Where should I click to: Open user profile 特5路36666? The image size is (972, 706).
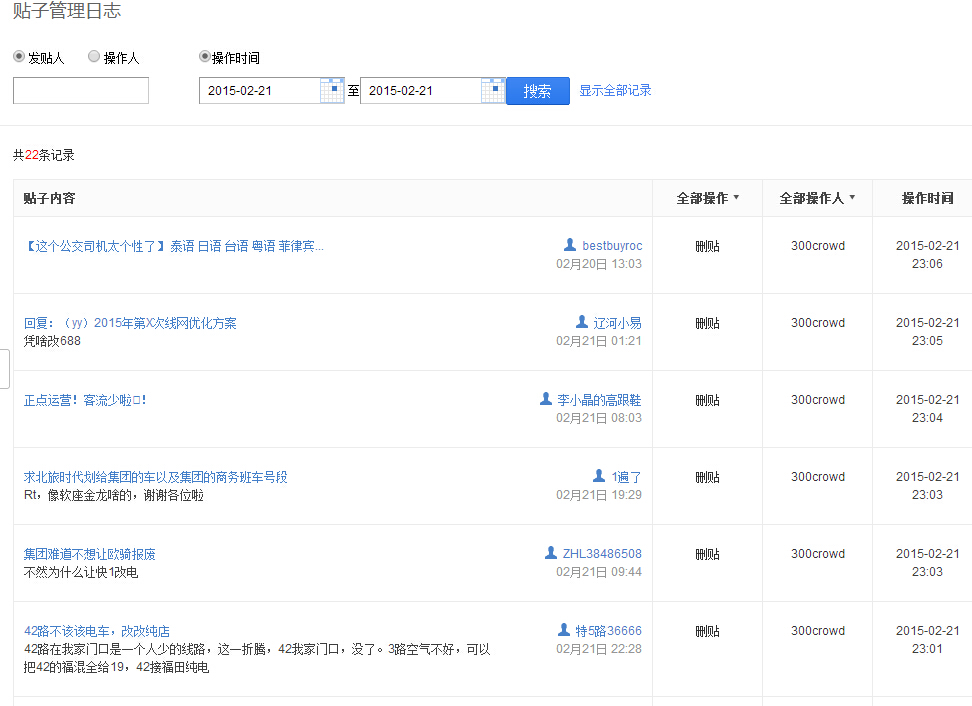click(x=609, y=630)
